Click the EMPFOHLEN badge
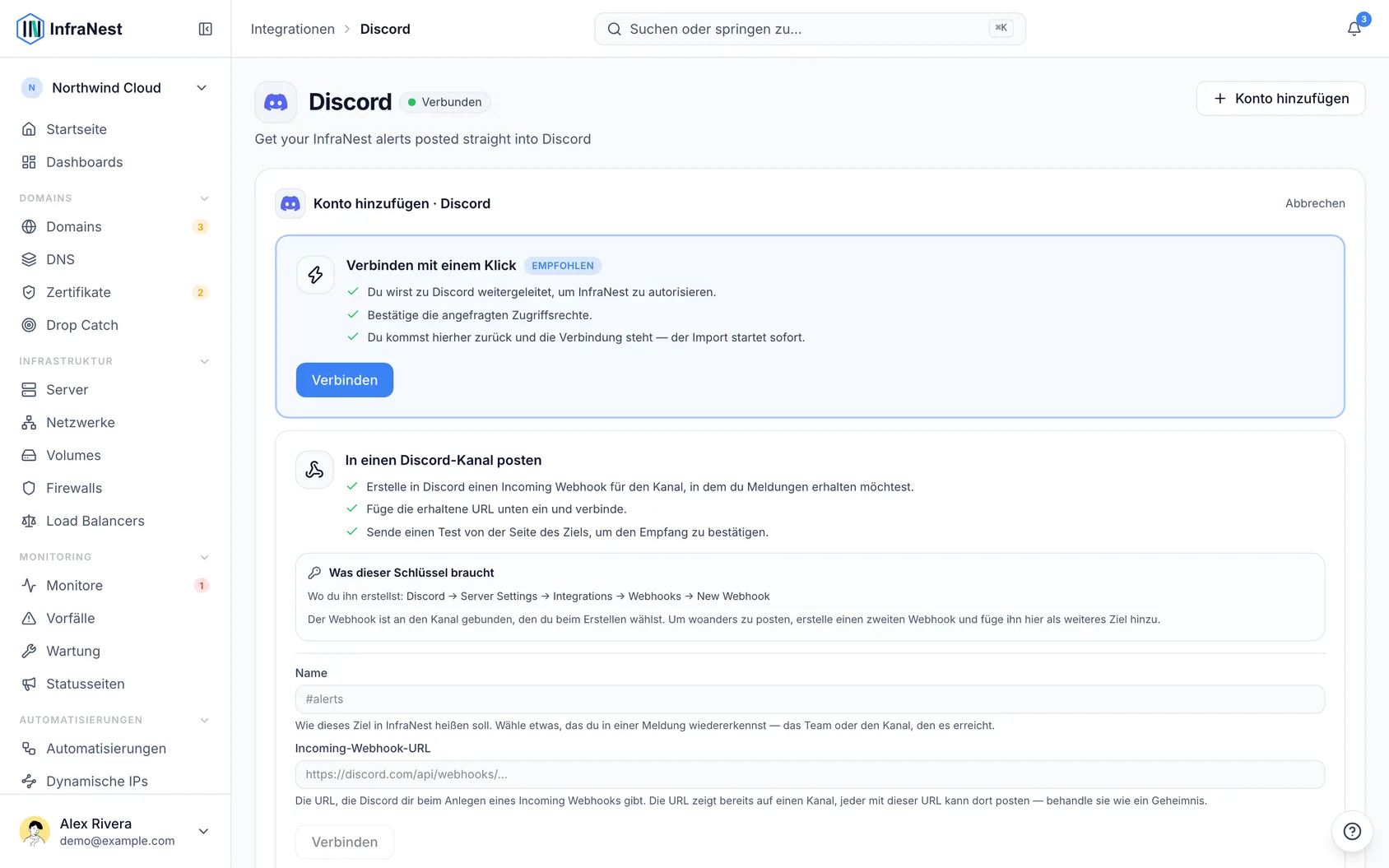The image size is (1389, 868). click(563, 266)
